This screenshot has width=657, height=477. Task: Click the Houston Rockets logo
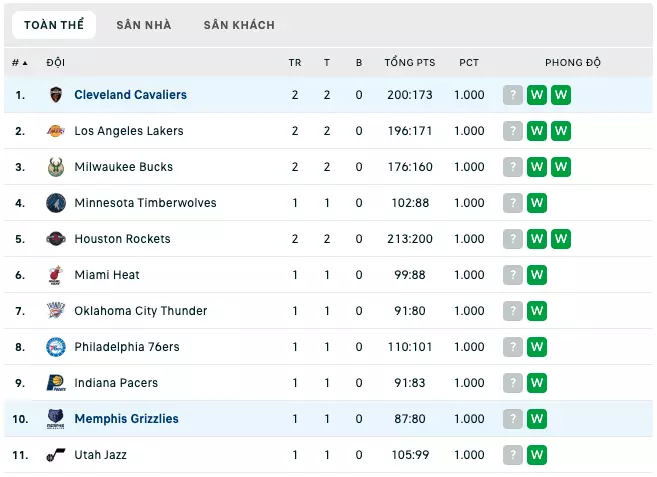click(x=56, y=239)
